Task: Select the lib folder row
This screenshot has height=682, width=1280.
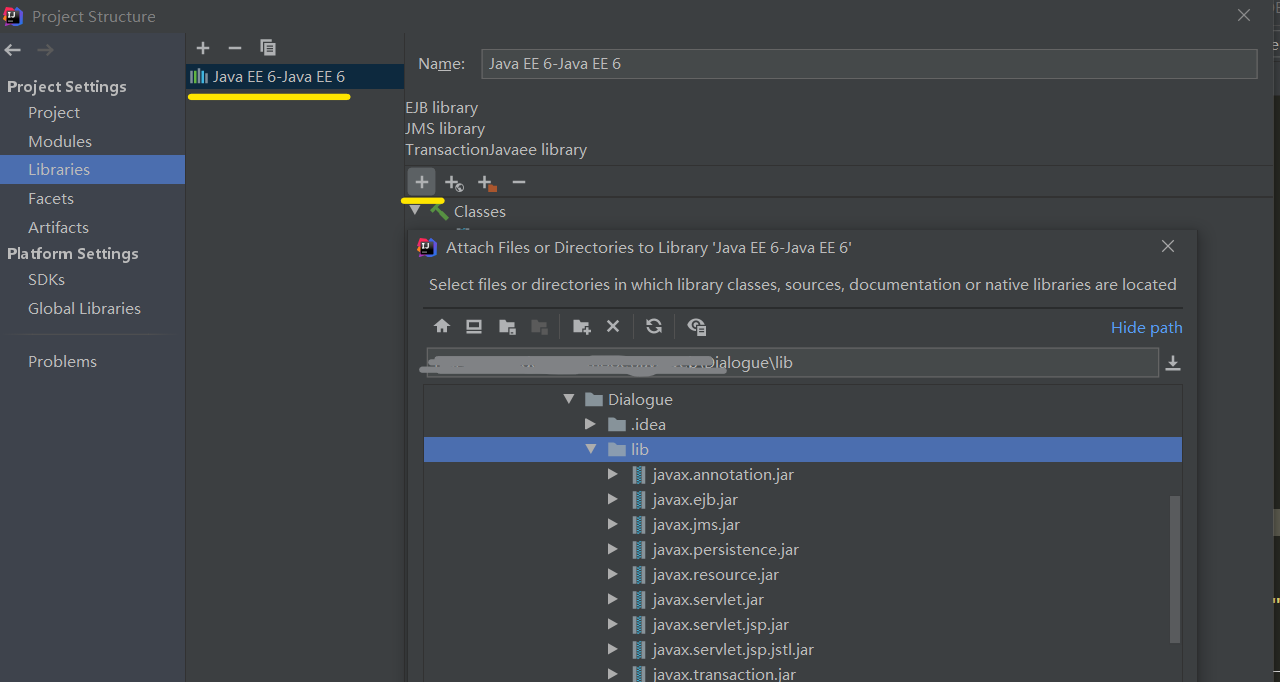Action: pos(802,449)
